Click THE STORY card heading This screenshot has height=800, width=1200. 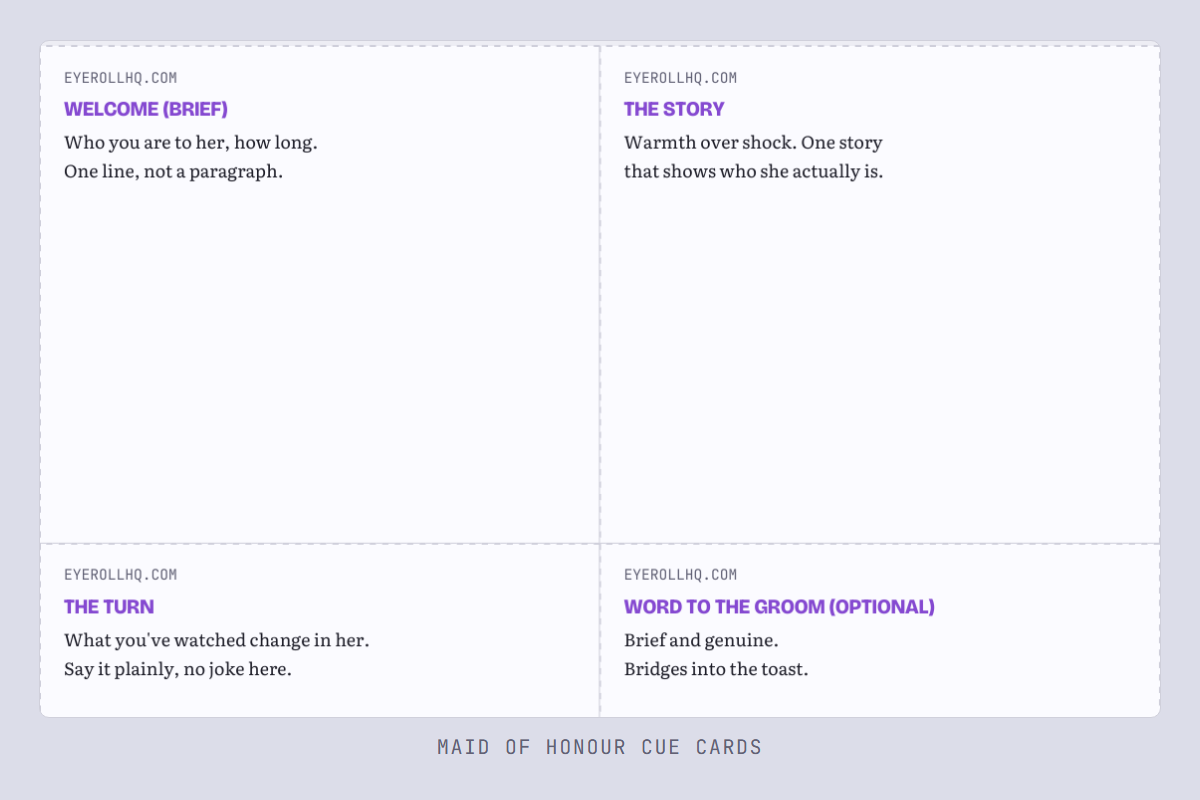pos(674,109)
